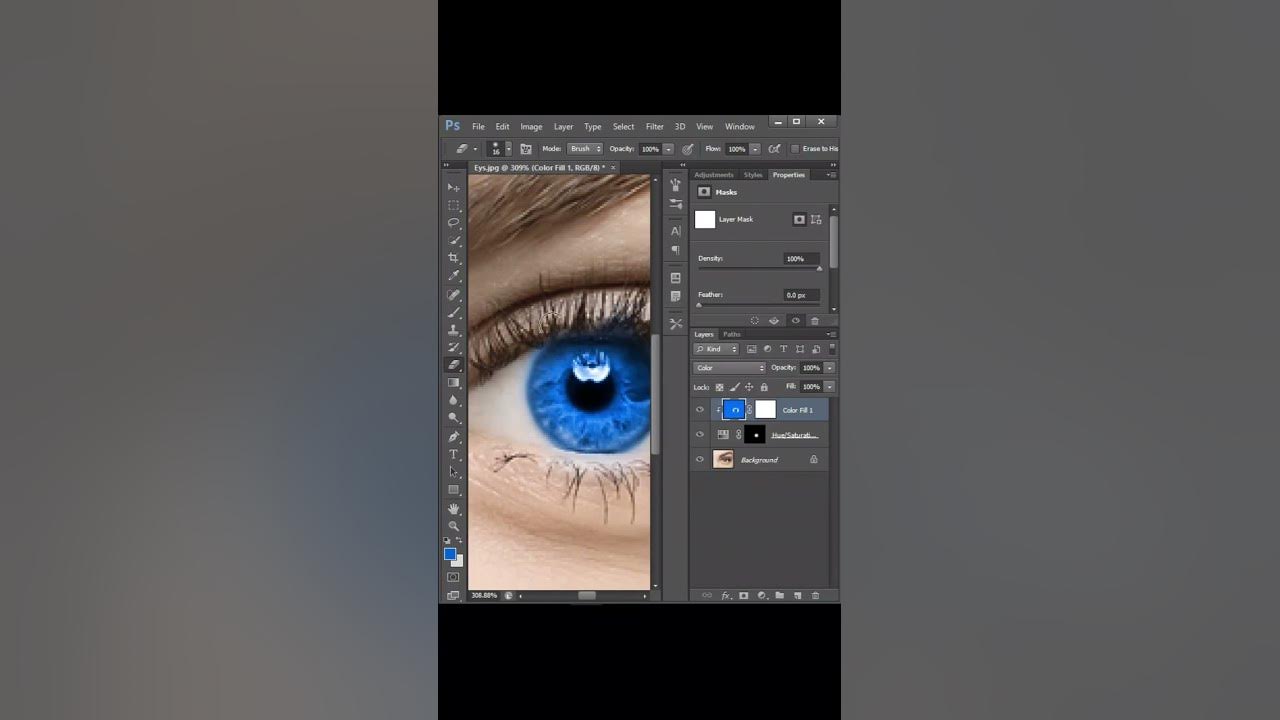Select the Move tool
This screenshot has width=1280, height=720.
[x=453, y=187]
